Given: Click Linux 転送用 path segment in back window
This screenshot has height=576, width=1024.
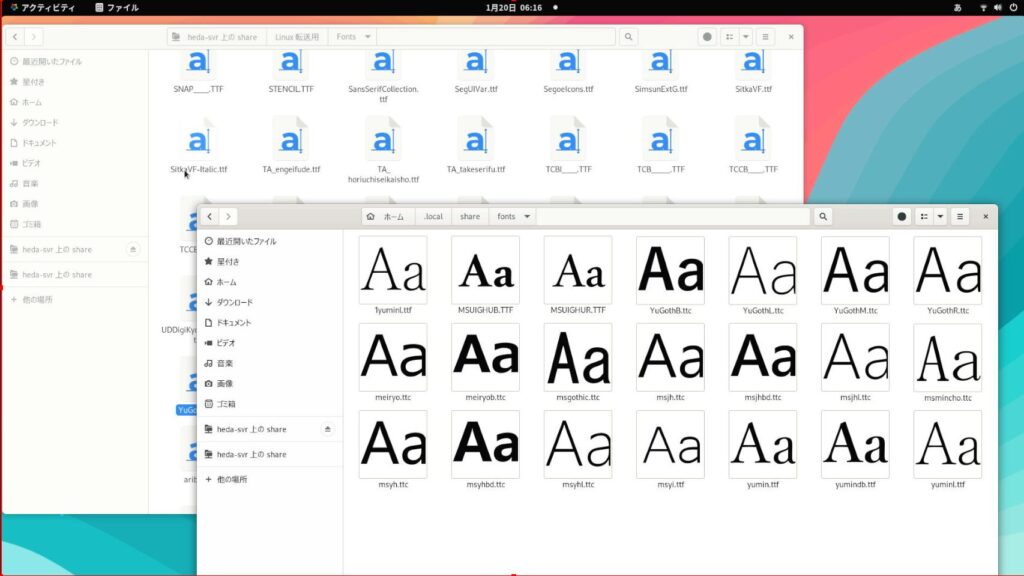Looking at the screenshot, I should click(x=296, y=37).
